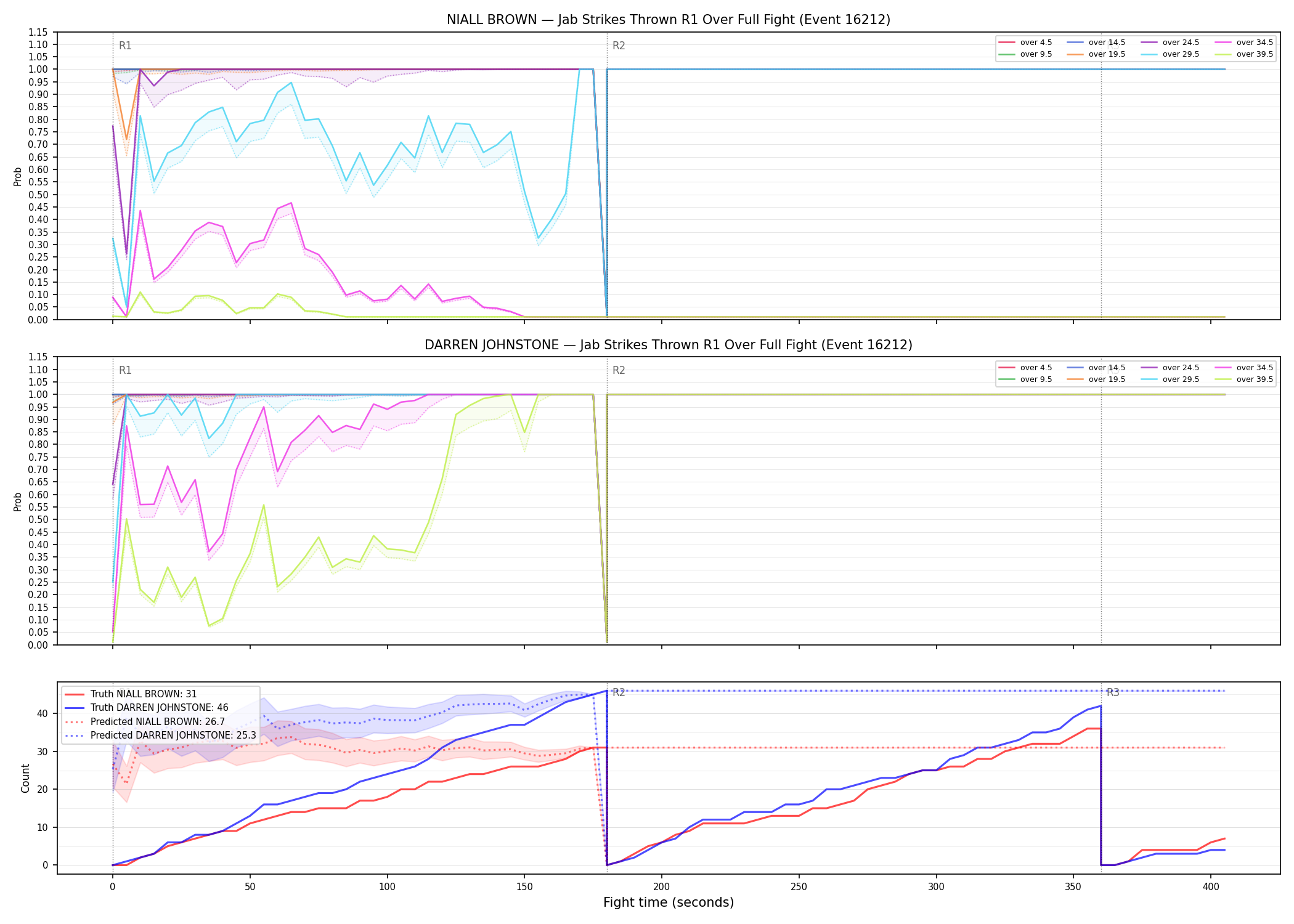This screenshot has width=1294, height=924.
Task: Click the x-axis tick label 400
Action: point(1211,887)
